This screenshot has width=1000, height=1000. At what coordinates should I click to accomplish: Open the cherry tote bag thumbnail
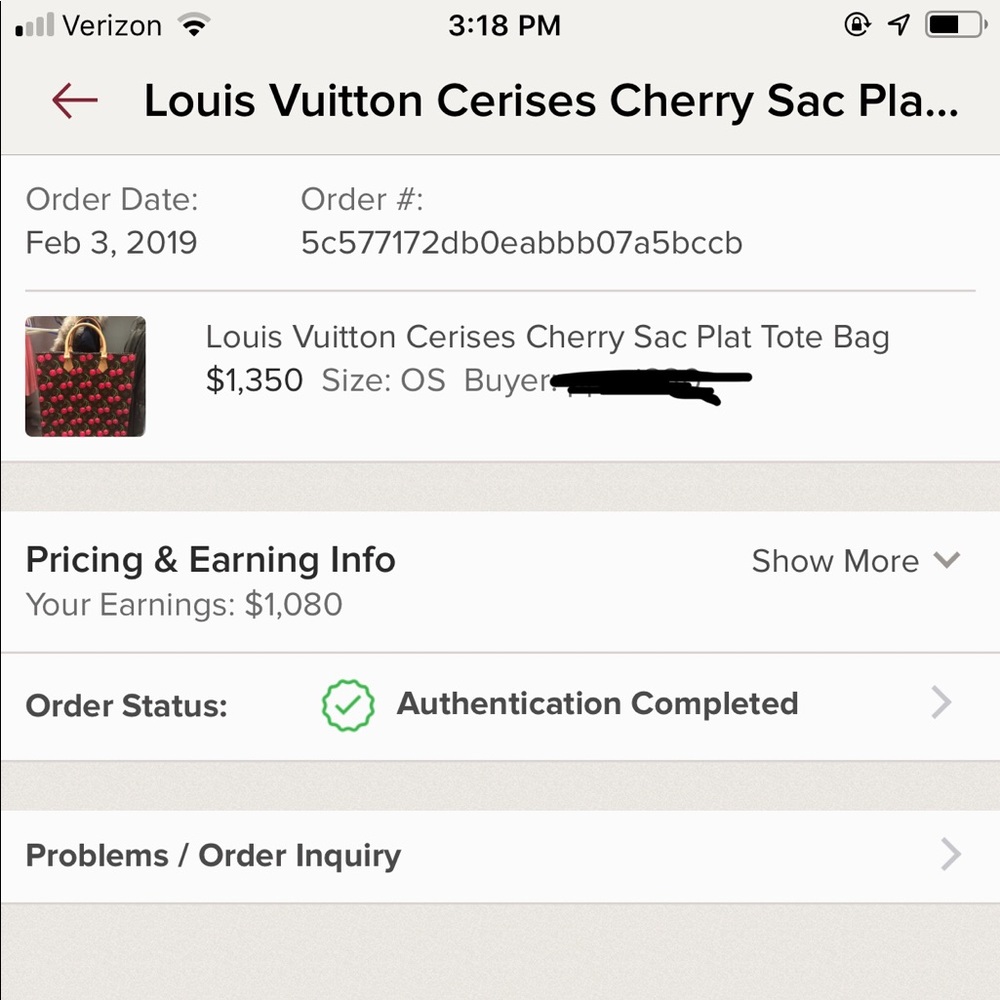[86, 376]
